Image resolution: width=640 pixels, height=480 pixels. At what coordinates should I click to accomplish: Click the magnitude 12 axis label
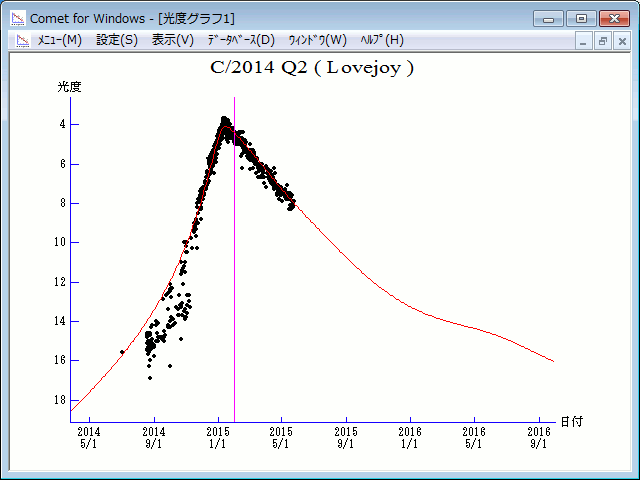60,282
